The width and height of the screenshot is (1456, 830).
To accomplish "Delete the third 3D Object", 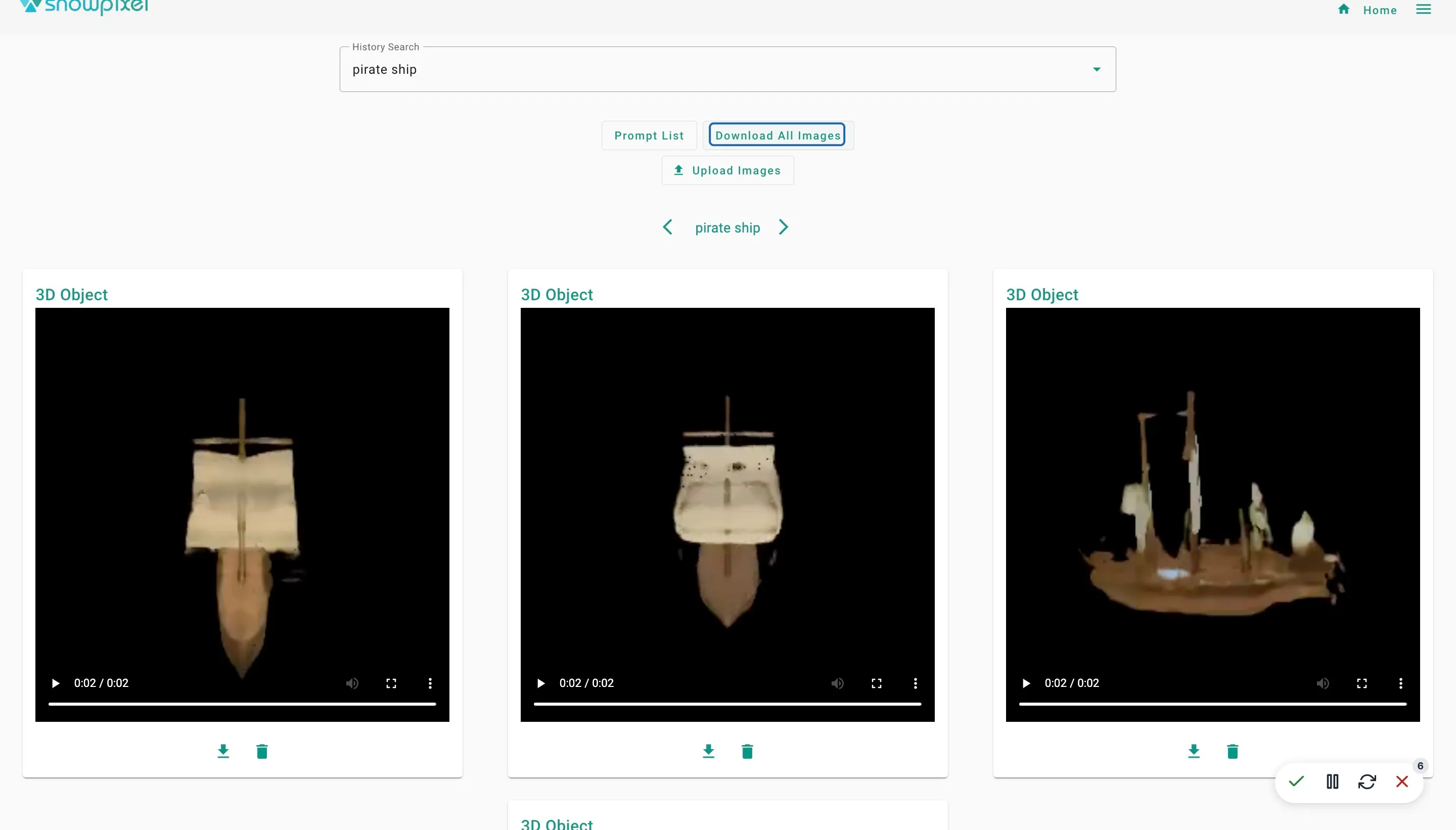I will [x=1232, y=751].
